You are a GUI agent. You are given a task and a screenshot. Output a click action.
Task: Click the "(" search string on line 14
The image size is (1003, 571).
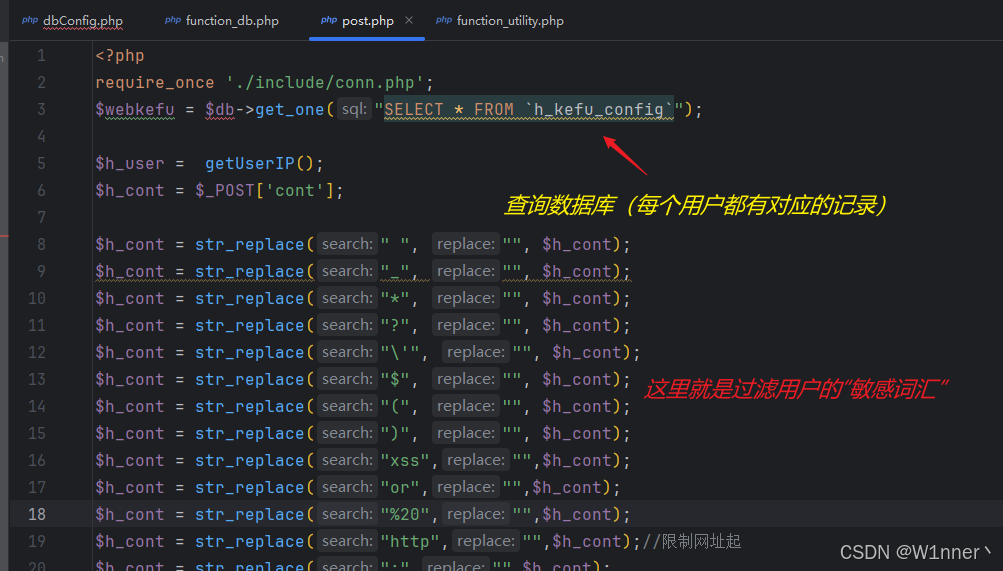click(395, 407)
